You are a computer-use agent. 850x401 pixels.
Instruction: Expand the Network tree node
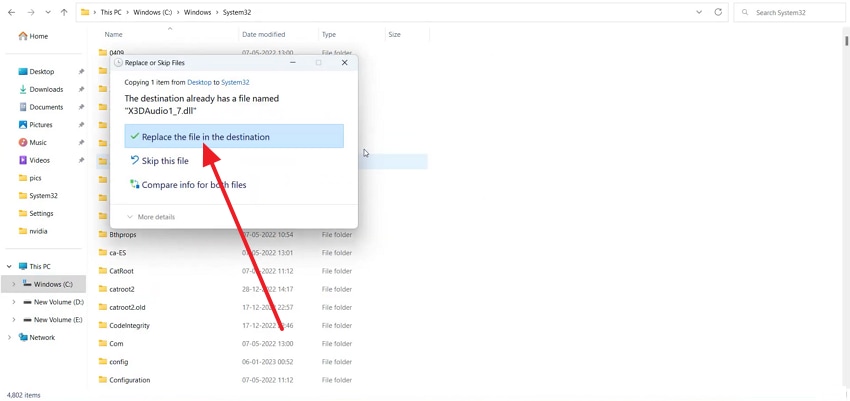pyautogui.click(x=9, y=337)
